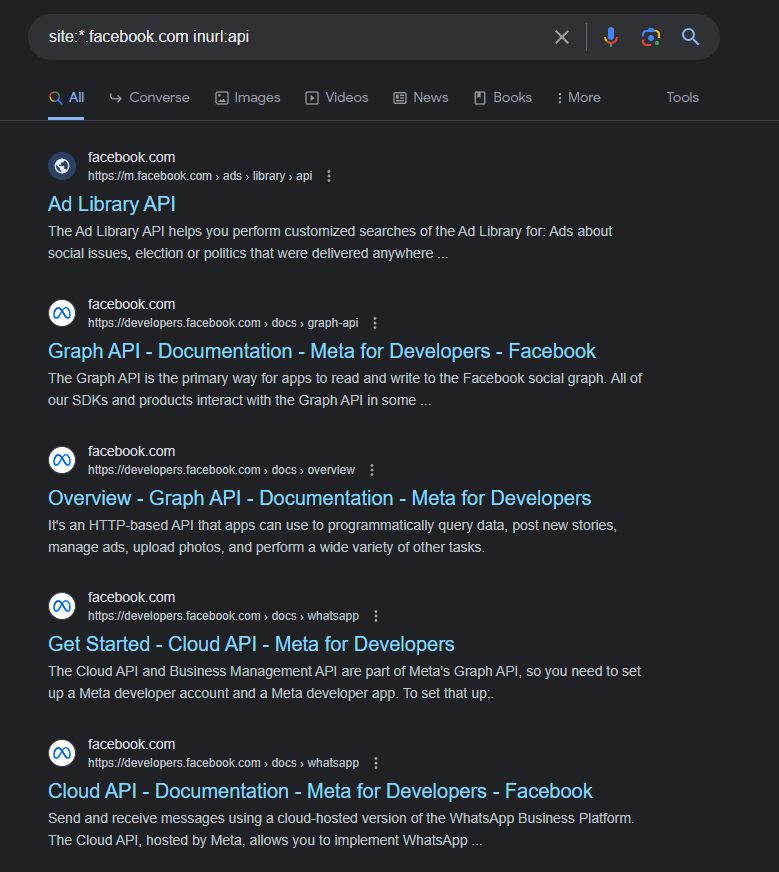Switch to the Converse tab

(149, 98)
